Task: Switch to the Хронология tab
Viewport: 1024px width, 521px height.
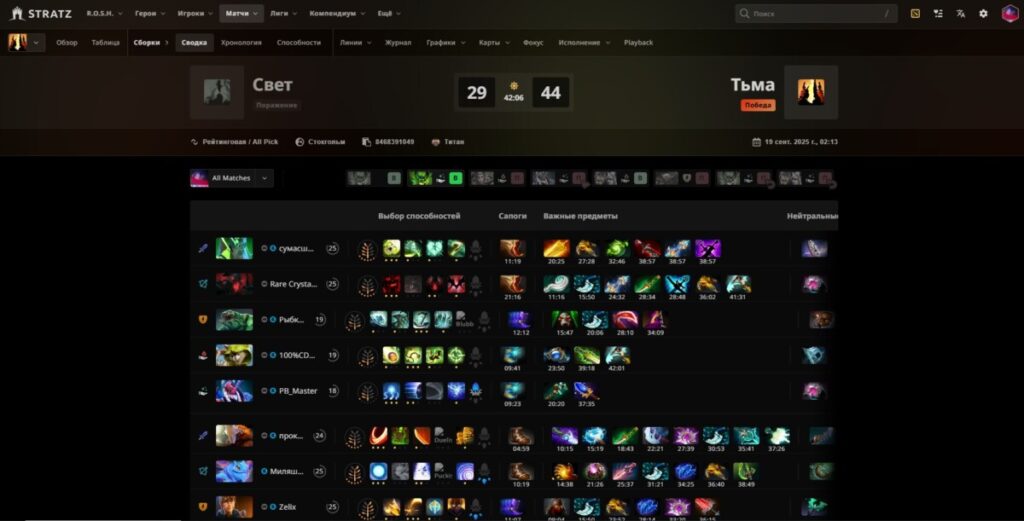Action: pyautogui.click(x=241, y=42)
